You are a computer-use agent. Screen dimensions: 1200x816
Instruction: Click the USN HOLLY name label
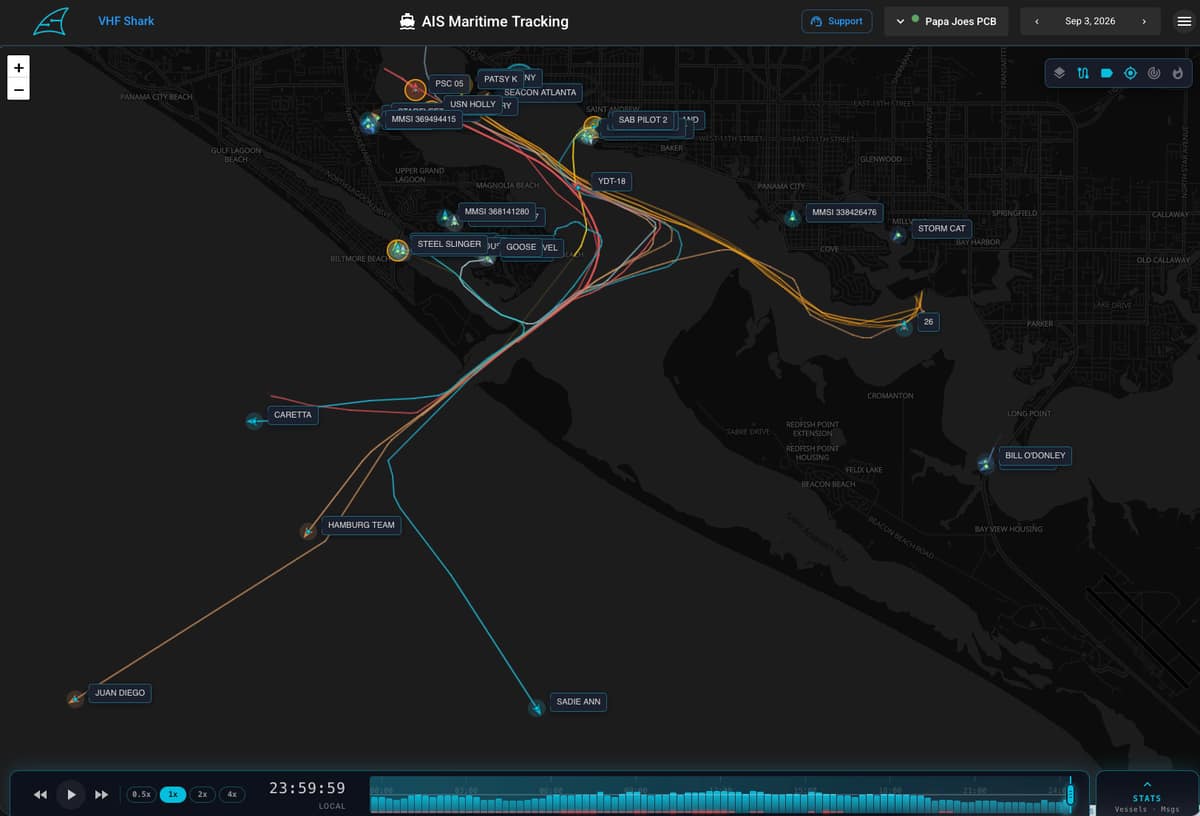point(473,104)
